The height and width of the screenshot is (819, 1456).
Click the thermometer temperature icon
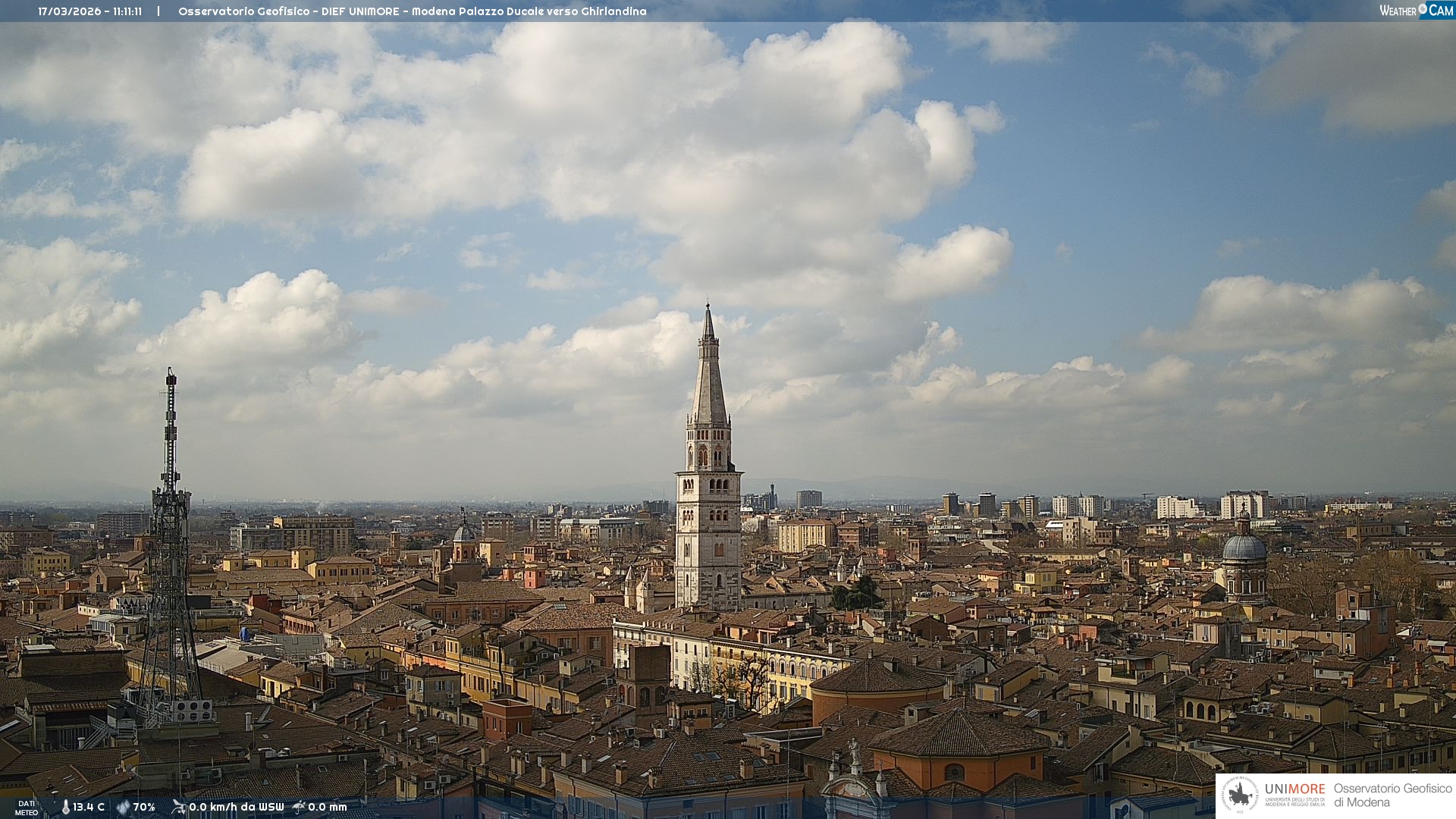[66, 807]
